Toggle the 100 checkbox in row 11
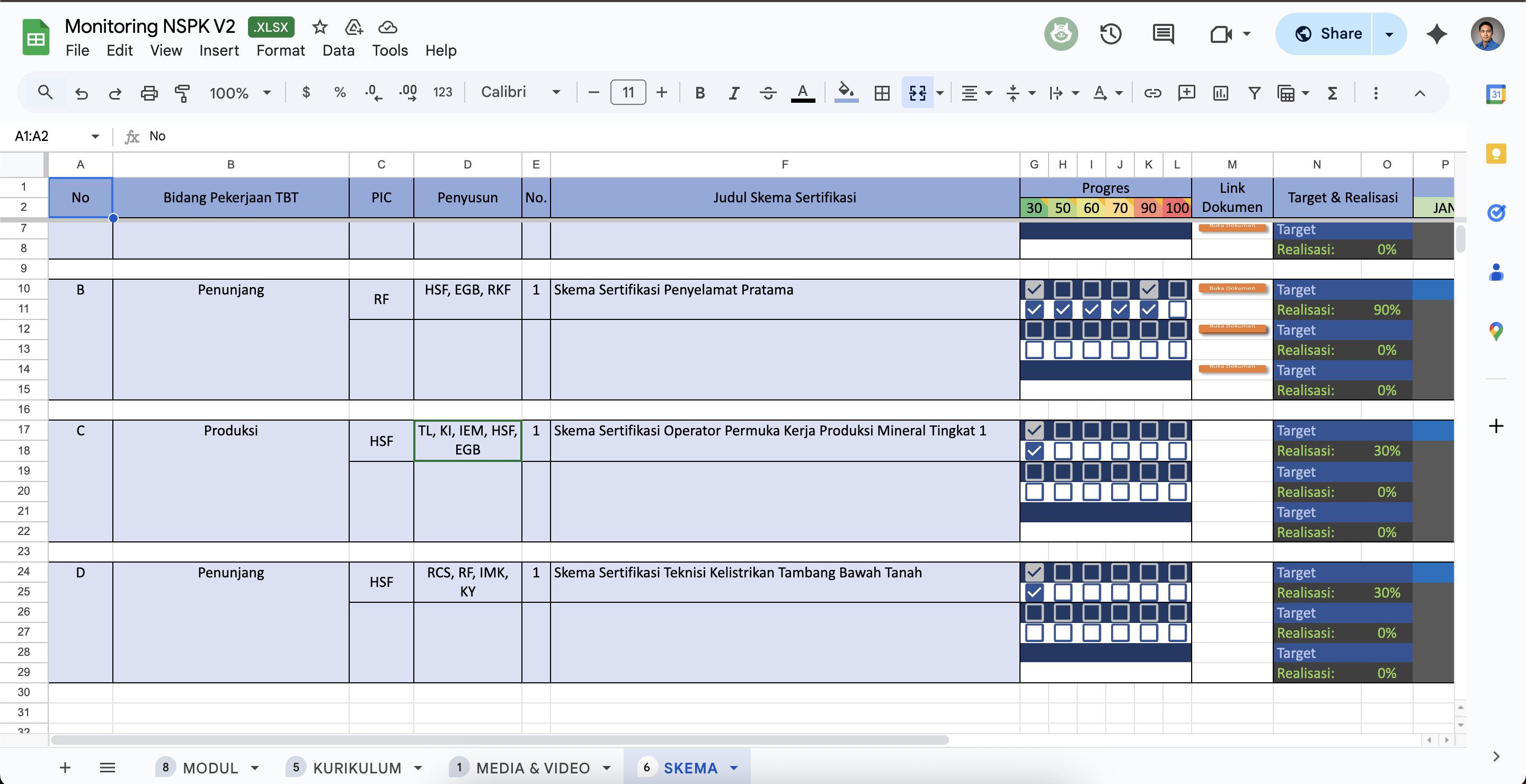The width and height of the screenshot is (1526, 784). click(1177, 309)
